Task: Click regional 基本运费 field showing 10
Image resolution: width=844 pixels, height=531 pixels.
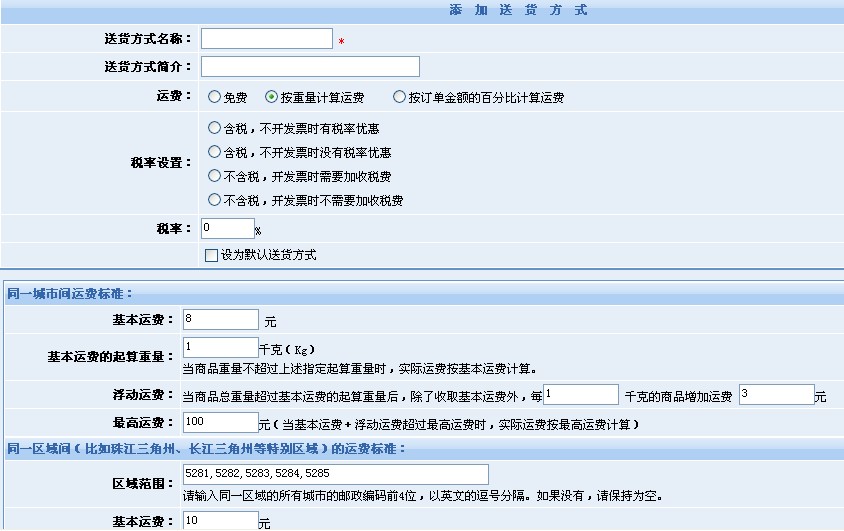Action: click(x=220, y=521)
